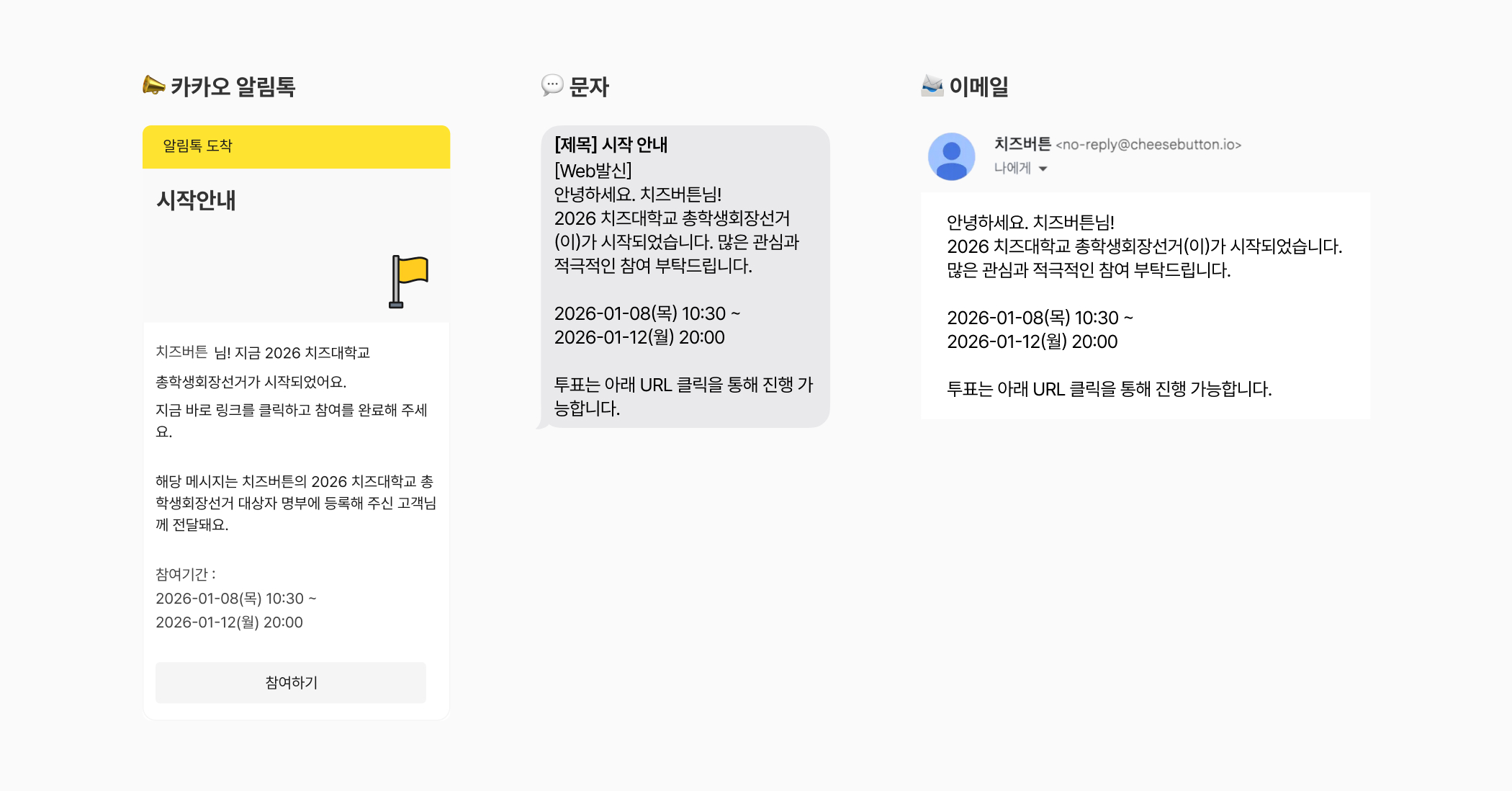This screenshot has width=1512, height=791.
Task: Click the 치즈버튼 sender name in email
Action: click(1022, 144)
